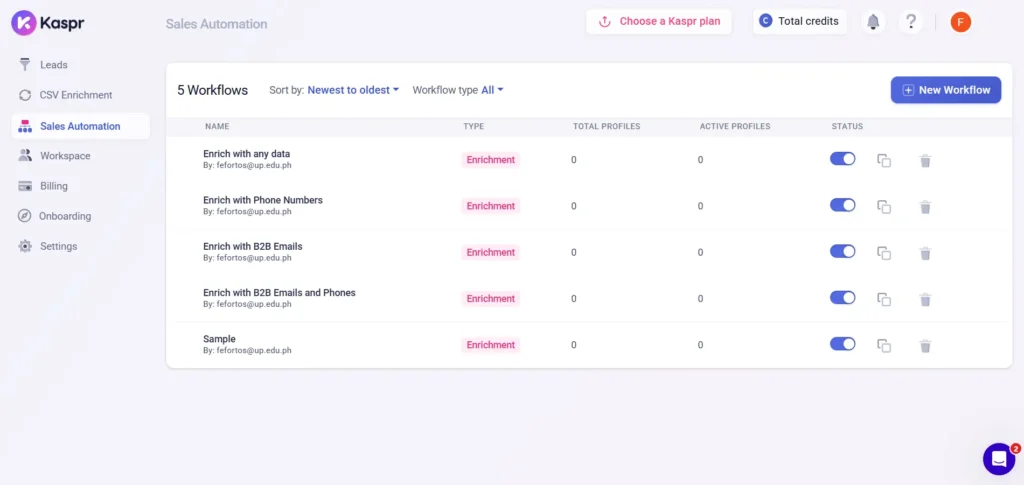Open help question mark icon

coord(911,22)
